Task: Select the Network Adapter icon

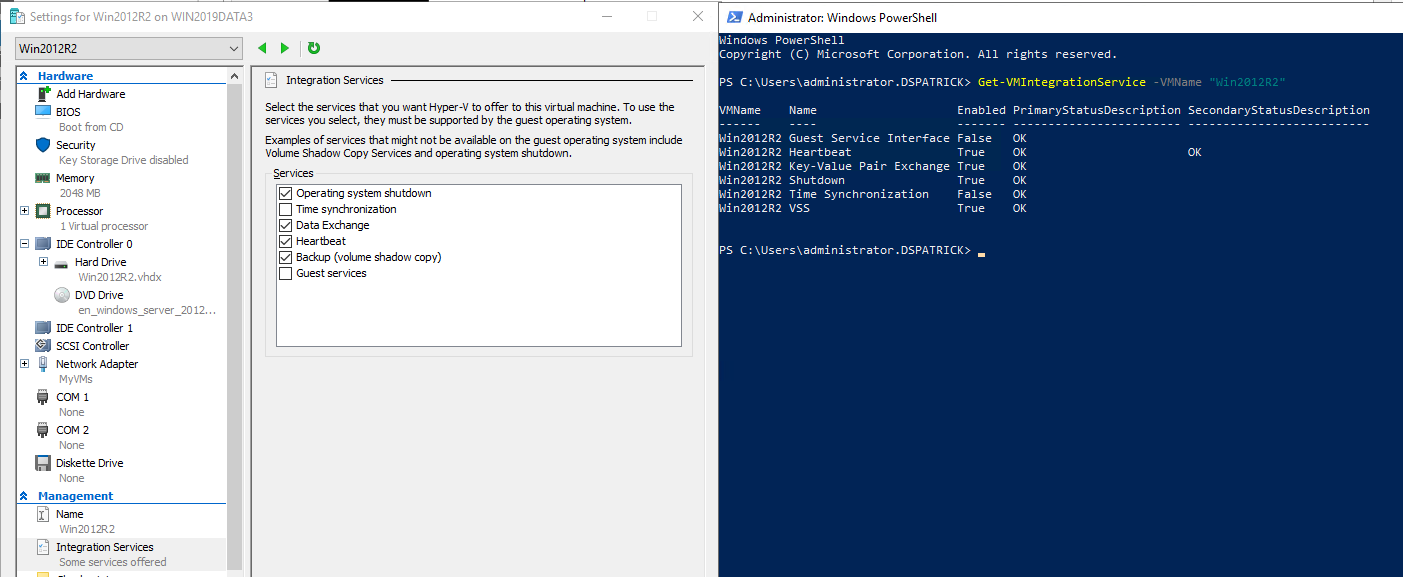Action: 43,364
